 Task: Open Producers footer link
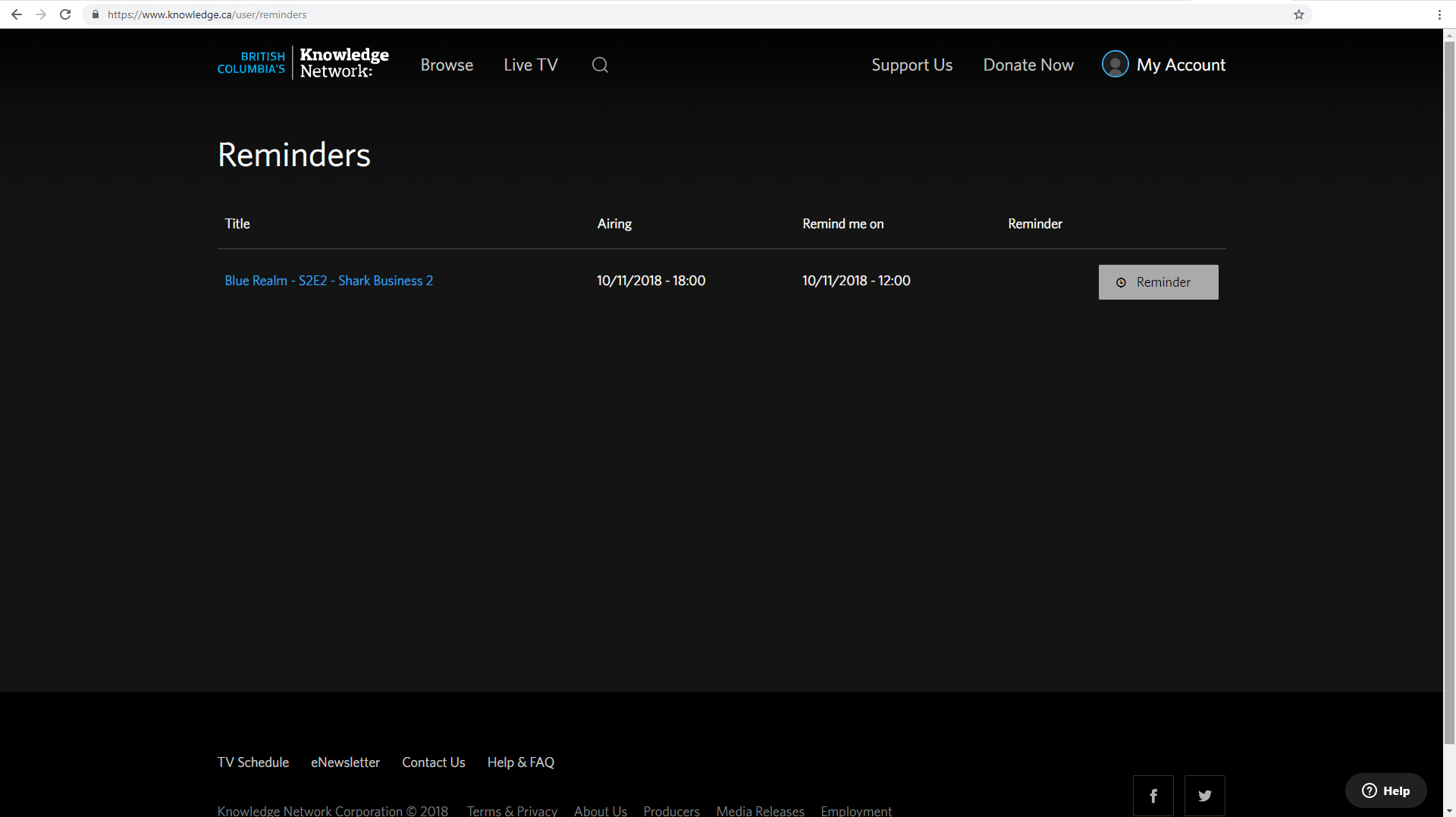pyautogui.click(x=671, y=811)
